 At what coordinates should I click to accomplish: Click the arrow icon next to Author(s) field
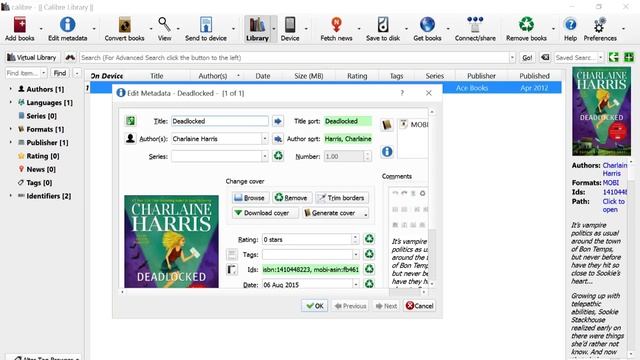[x=278, y=139]
